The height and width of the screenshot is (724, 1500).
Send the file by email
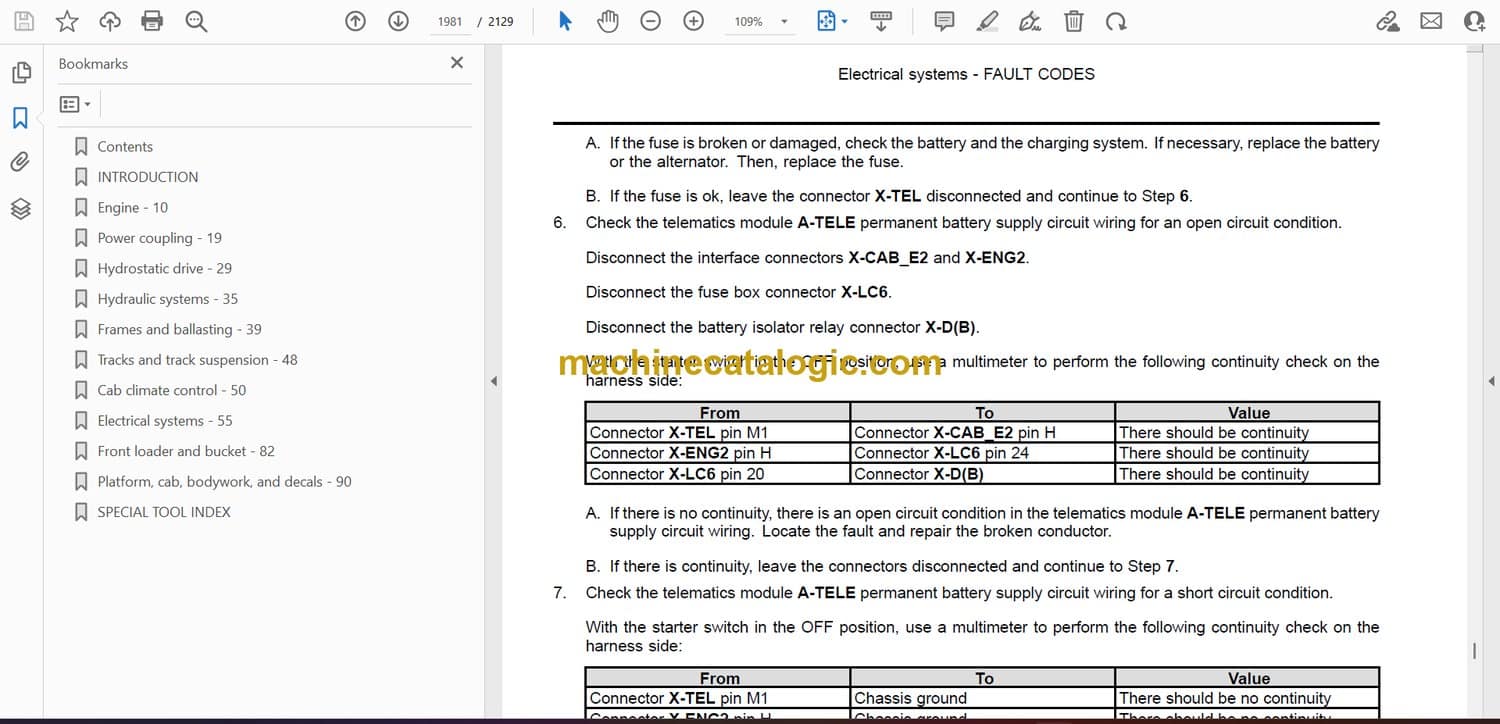(1431, 21)
